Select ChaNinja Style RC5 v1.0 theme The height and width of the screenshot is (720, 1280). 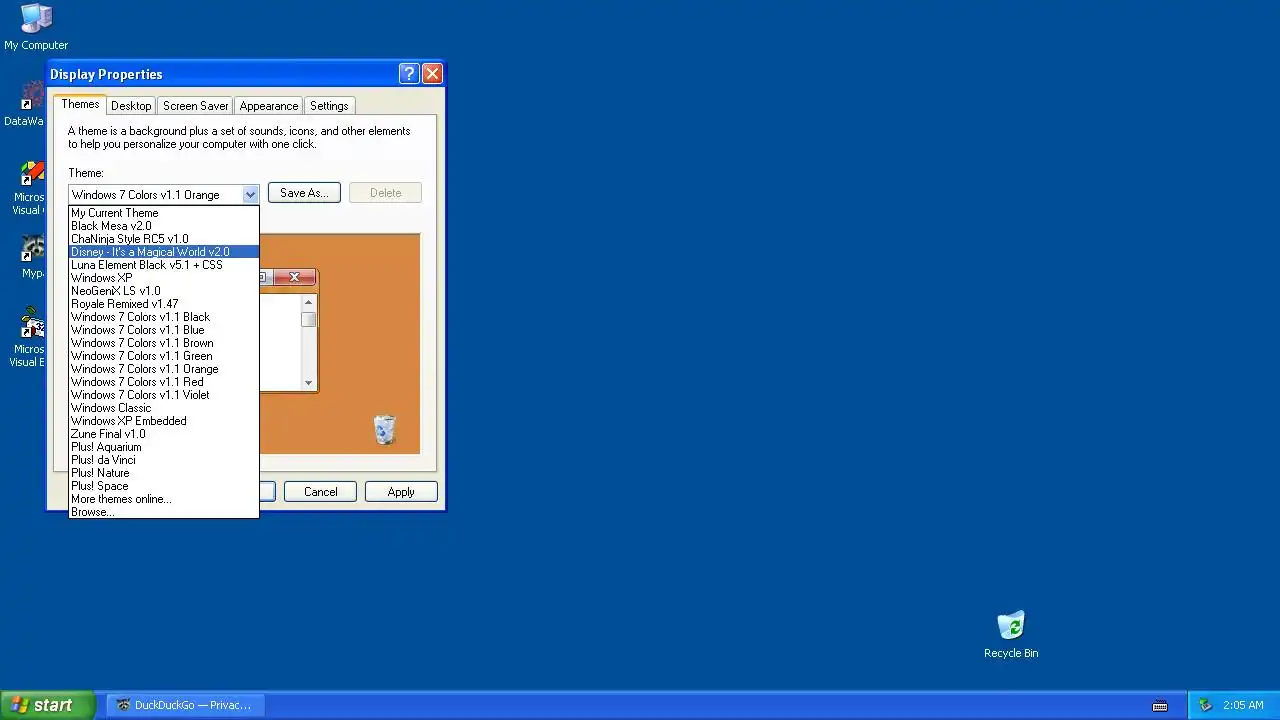(164, 239)
